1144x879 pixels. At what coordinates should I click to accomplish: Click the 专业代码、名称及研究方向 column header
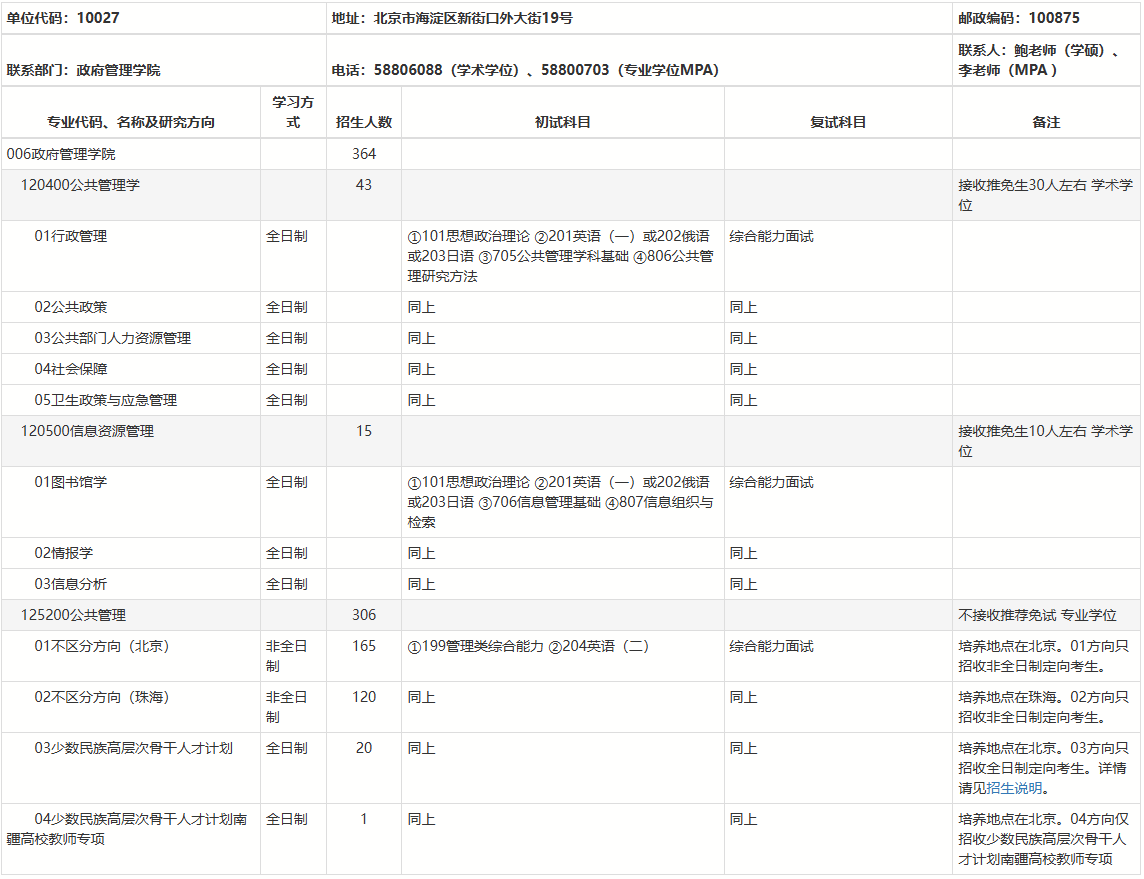131,122
